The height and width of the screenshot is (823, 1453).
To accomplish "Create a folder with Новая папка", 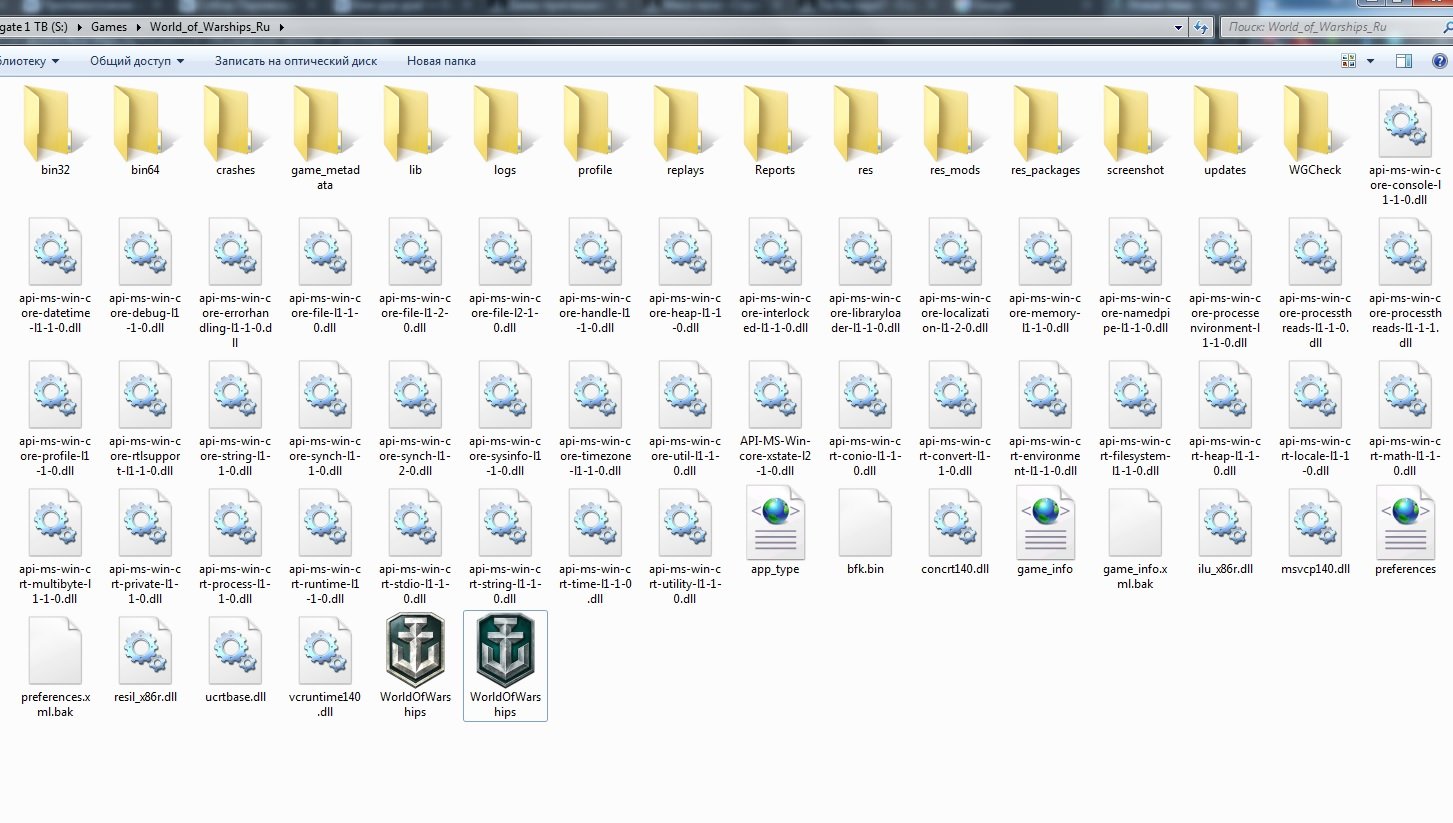I will pyautogui.click(x=441, y=61).
